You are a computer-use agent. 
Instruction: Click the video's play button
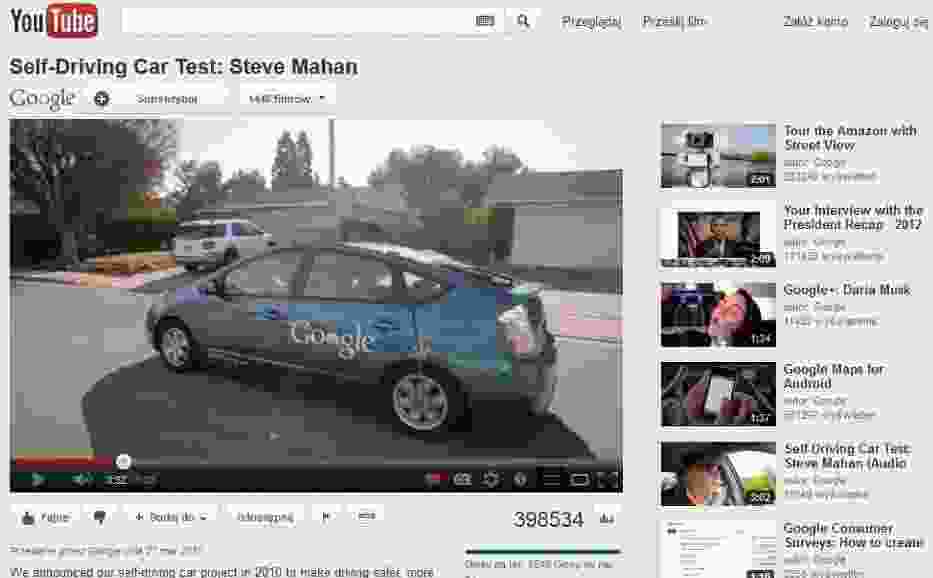37,479
